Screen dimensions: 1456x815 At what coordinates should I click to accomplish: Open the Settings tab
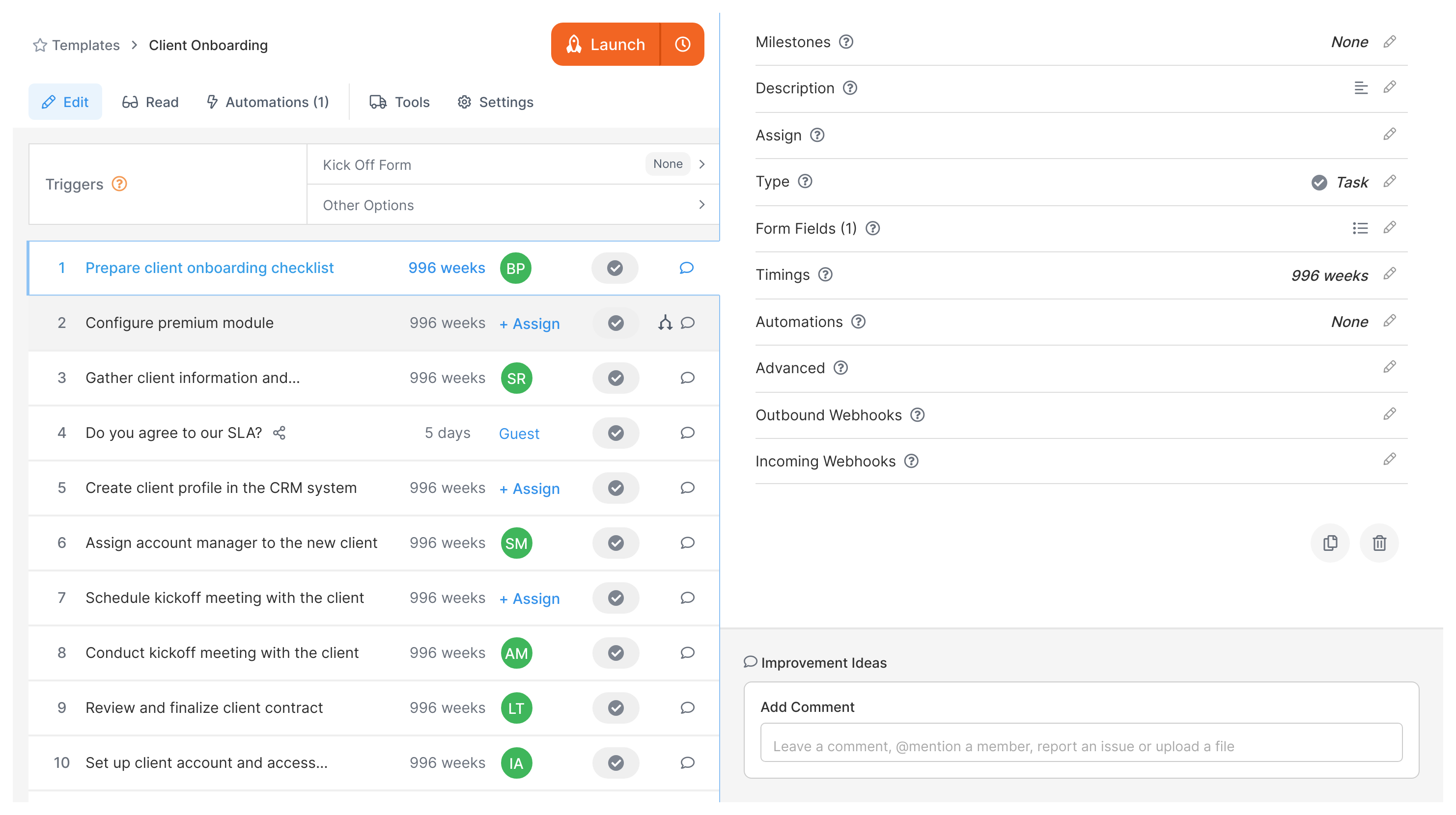tap(495, 102)
